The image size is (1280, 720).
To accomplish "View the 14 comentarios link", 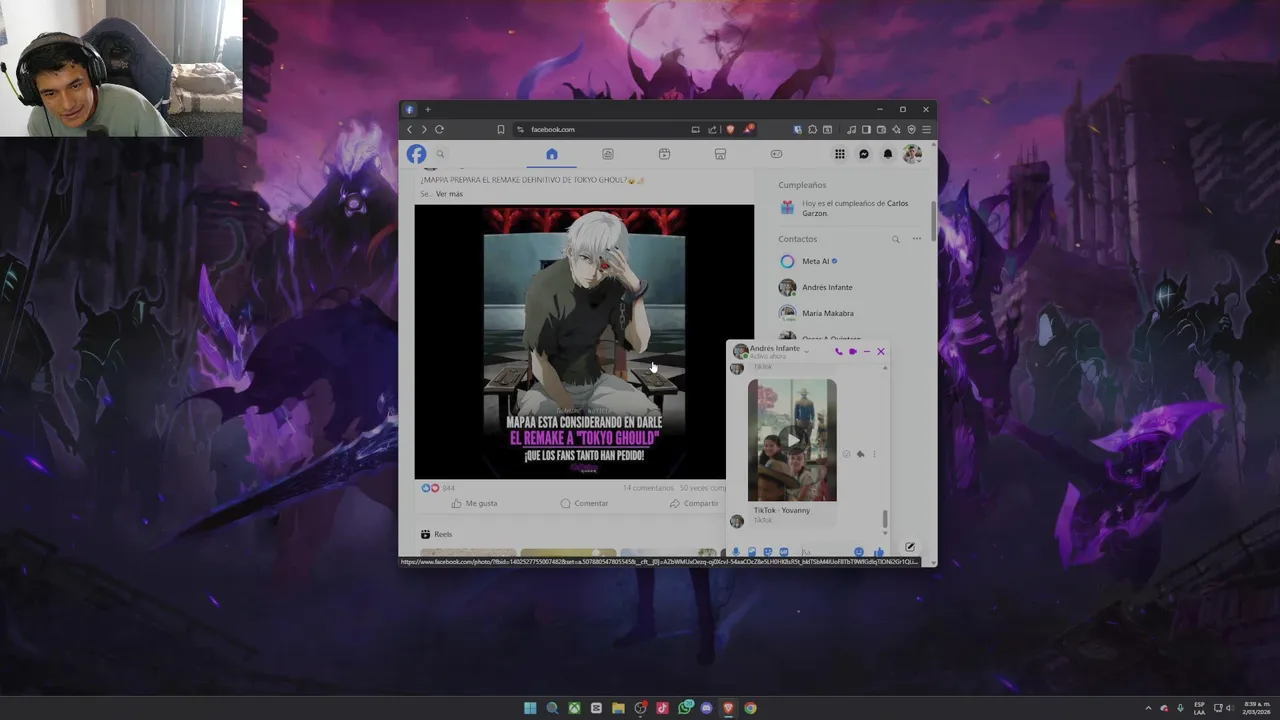I will pos(648,488).
